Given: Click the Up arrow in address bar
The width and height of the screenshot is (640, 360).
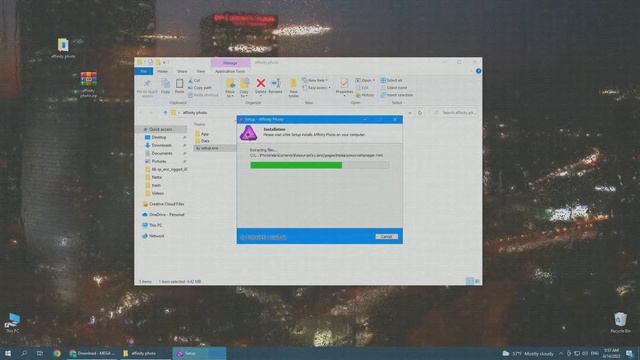Looking at the screenshot, I should 165,113.
